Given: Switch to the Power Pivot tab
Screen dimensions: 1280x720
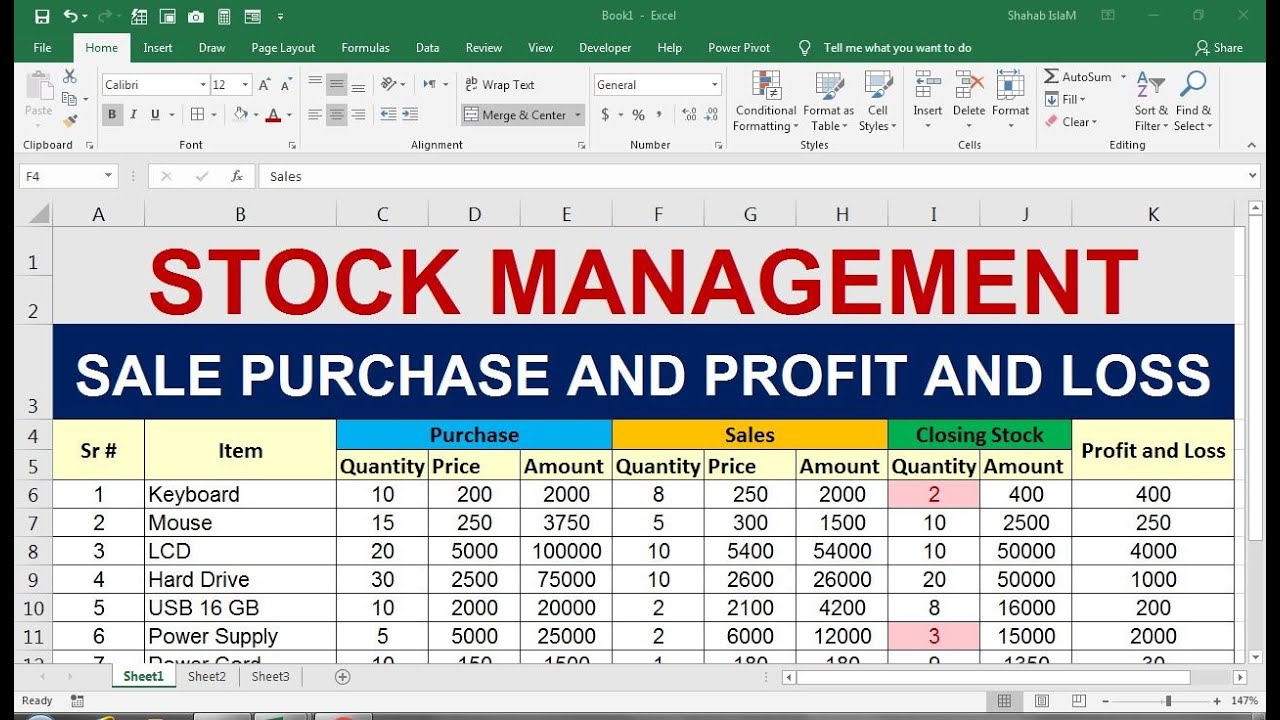Looking at the screenshot, I should tap(739, 47).
